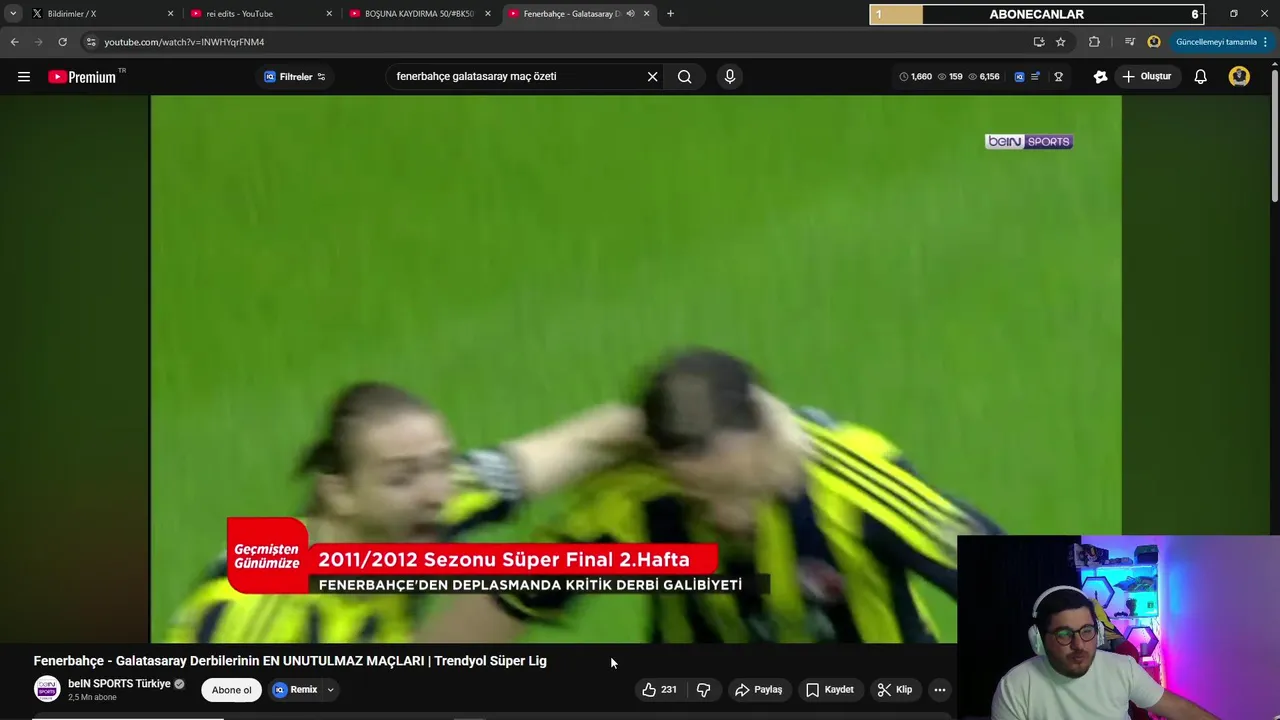The height and width of the screenshot is (720, 1280).
Task: Open site information icon in address bar
Action: pos(91,42)
